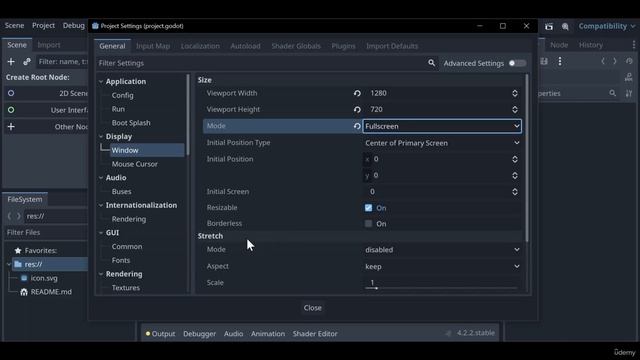
Task: Select the 2D Scene root node icon
Action: 11,93
